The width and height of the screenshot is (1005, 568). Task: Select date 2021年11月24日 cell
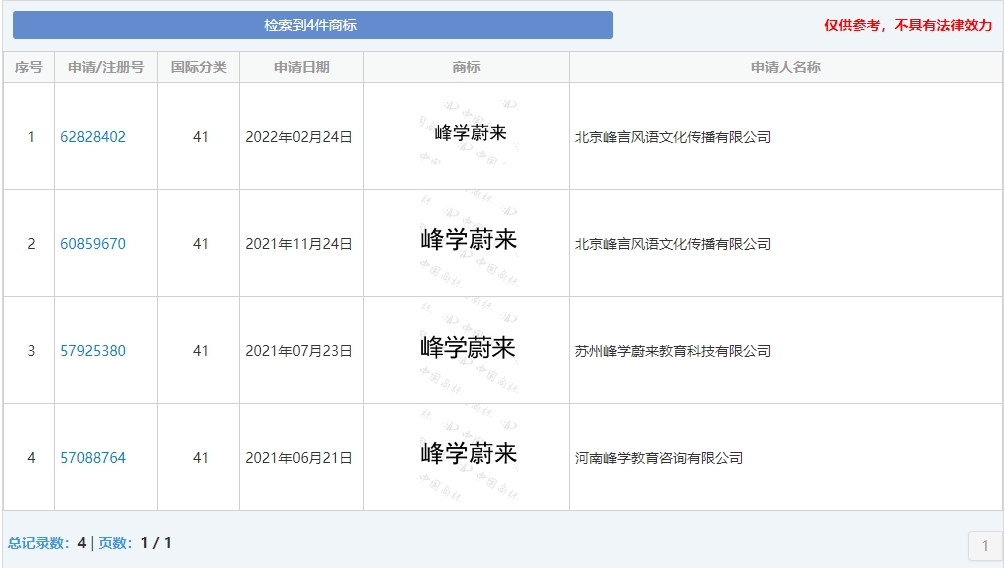point(299,244)
